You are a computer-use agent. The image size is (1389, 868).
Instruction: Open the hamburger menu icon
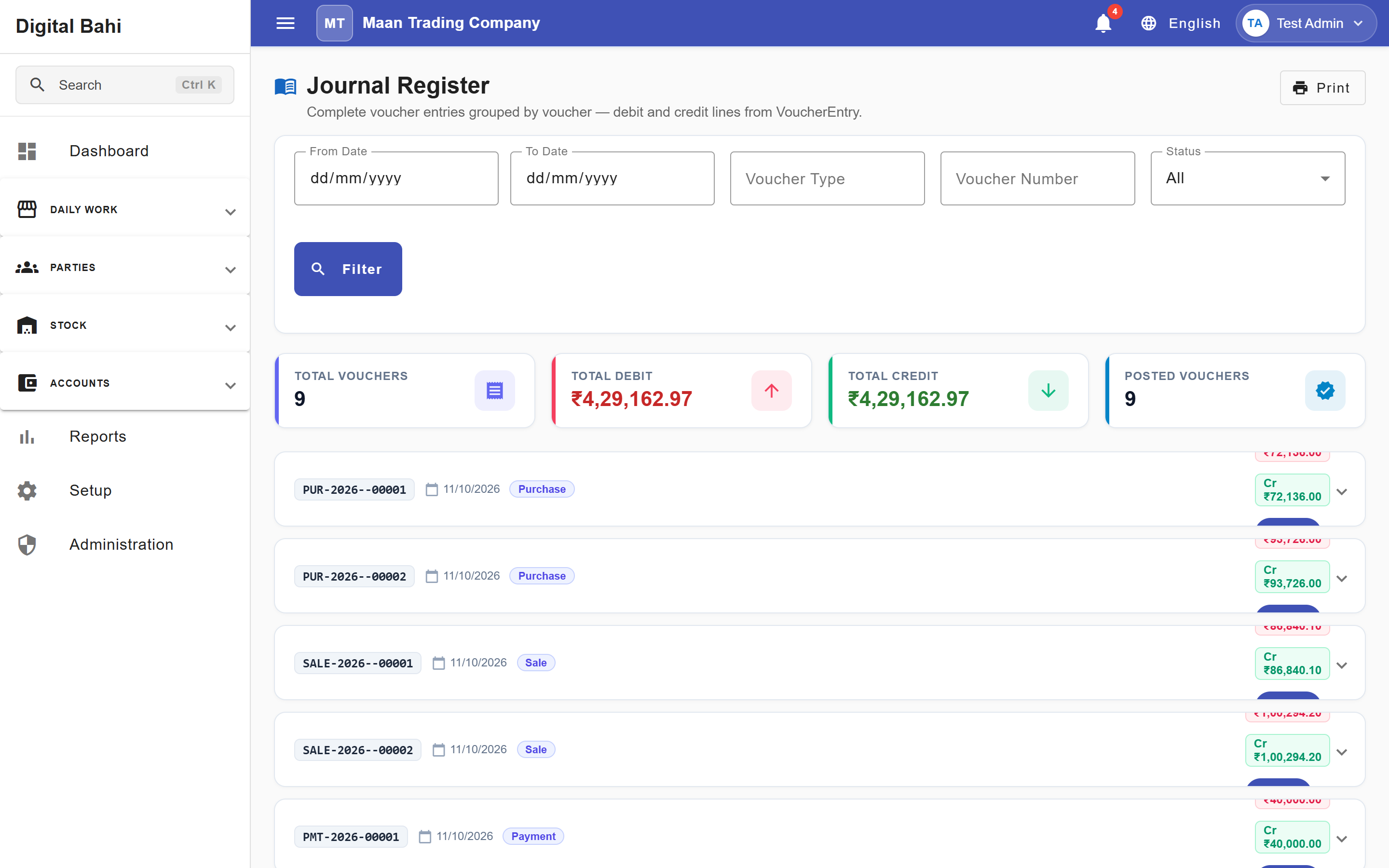(x=285, y=23)
